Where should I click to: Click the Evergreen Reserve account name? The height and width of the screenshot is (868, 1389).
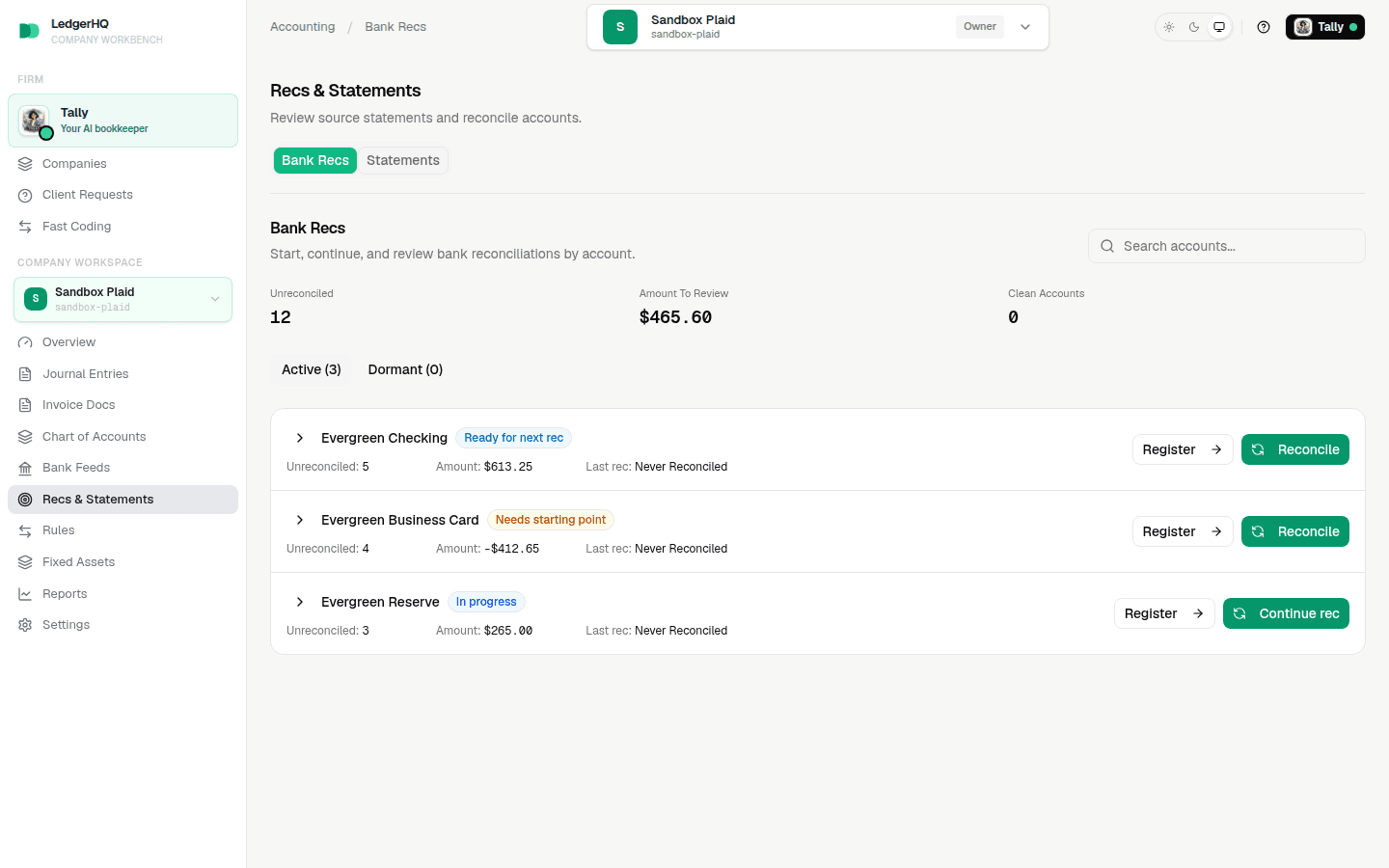(380, 602)
